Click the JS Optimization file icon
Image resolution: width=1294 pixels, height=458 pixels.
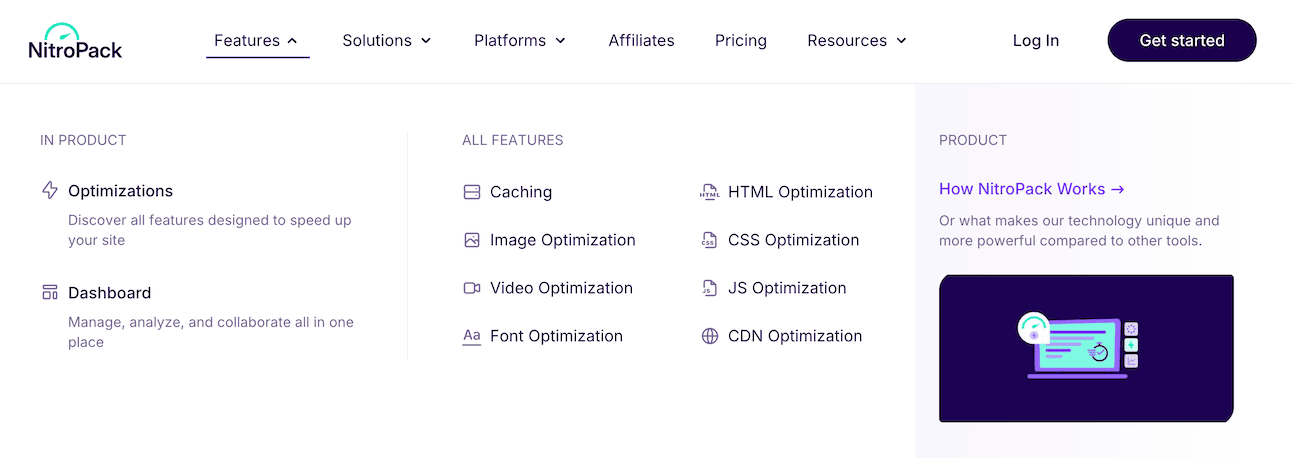[710, 288]
